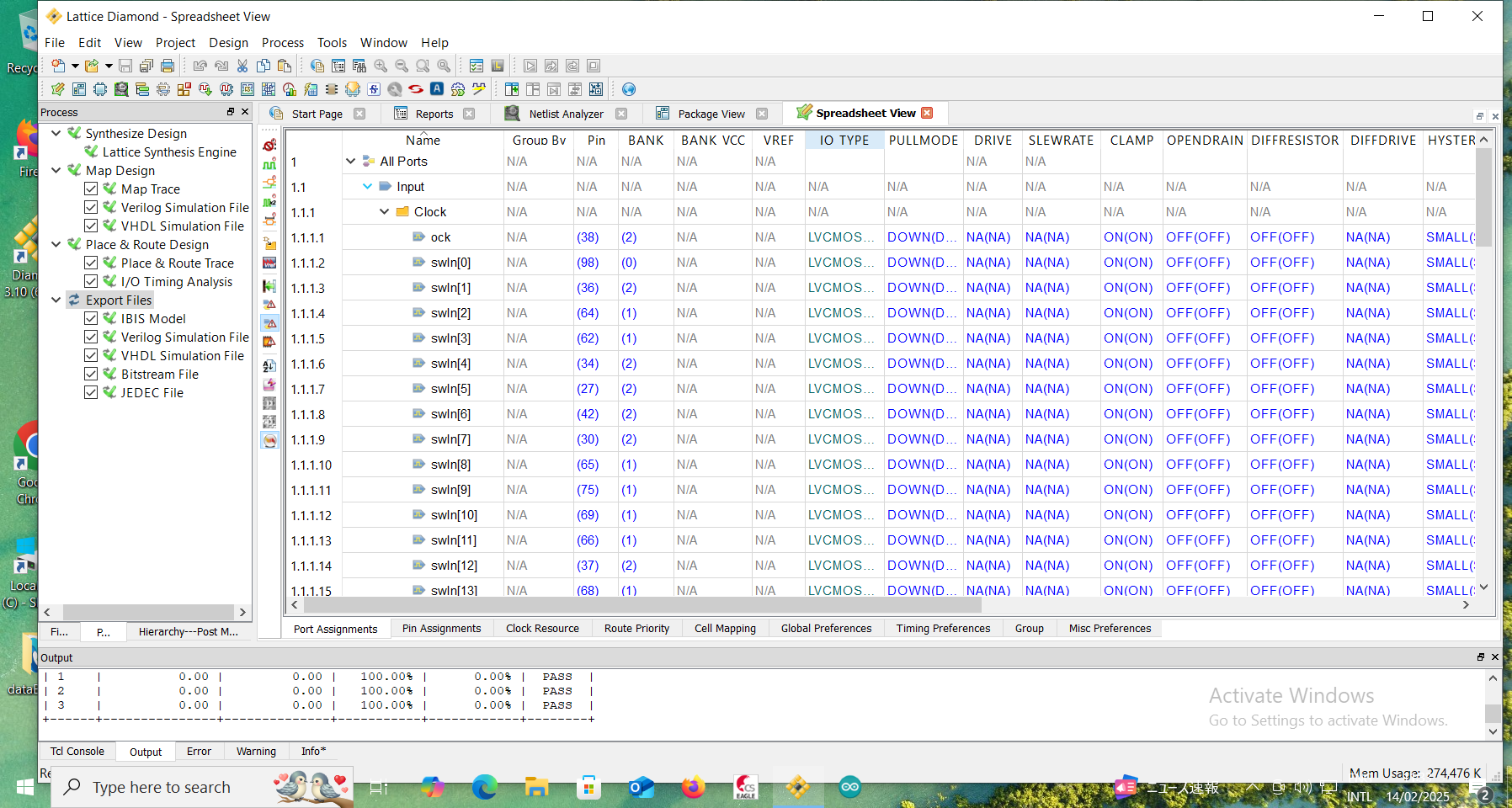The height and width of the screenshot is (808, 1512).
Task: Click the Zoom Out magnifier icon
Action: pos(402,66)
